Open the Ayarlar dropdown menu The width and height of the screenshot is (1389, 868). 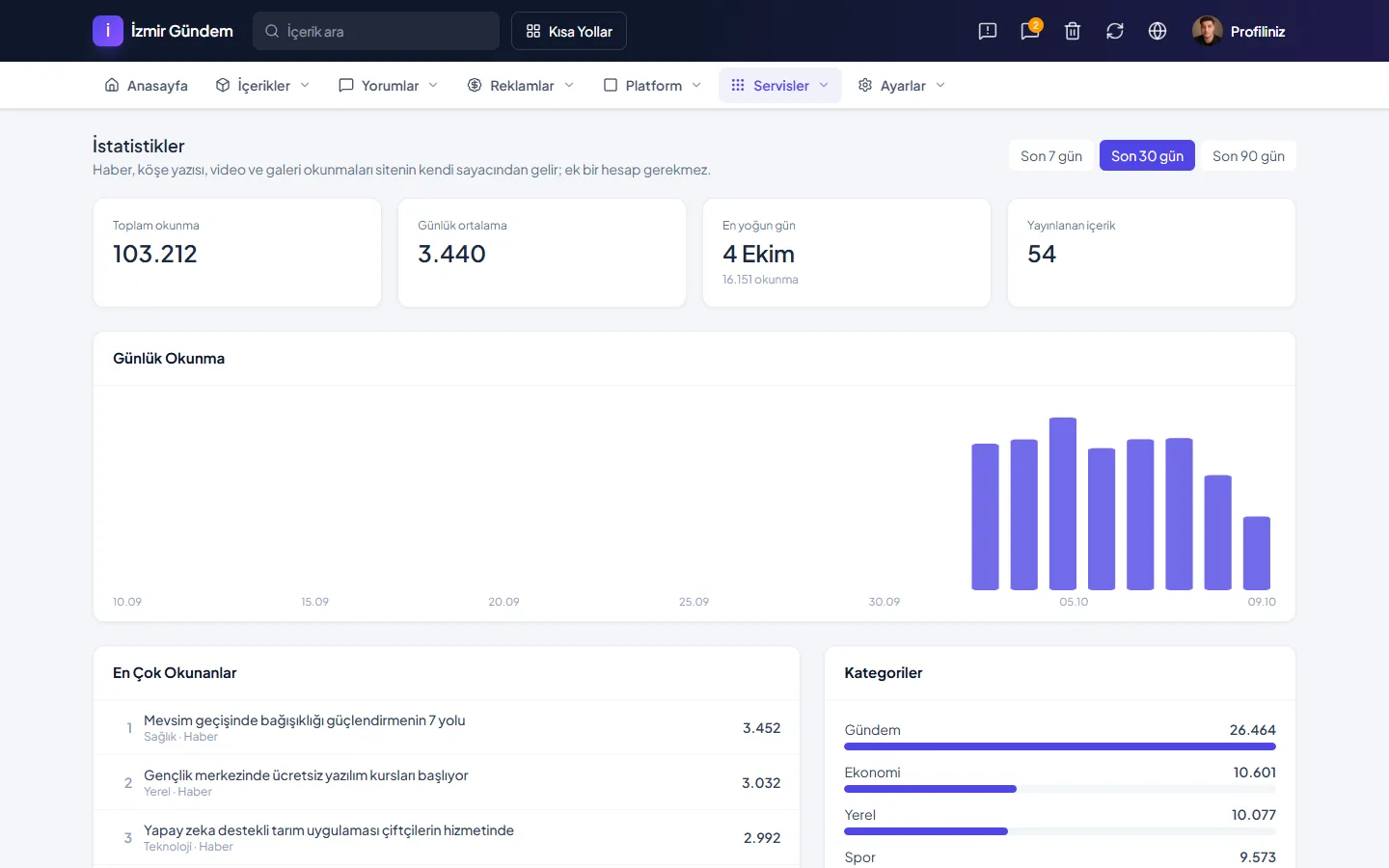pos(902,85)
